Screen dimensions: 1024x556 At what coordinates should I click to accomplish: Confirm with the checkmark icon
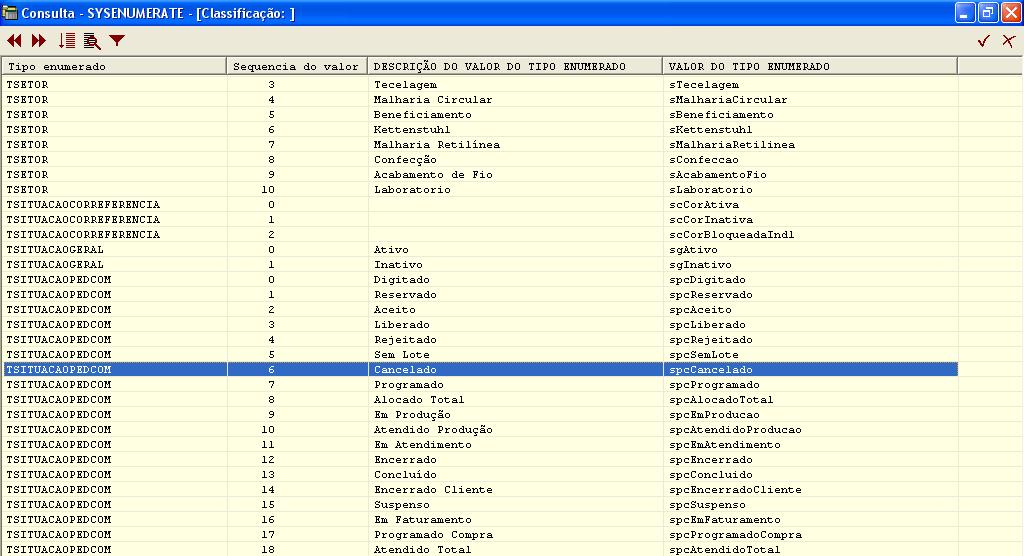click(984, 41)
